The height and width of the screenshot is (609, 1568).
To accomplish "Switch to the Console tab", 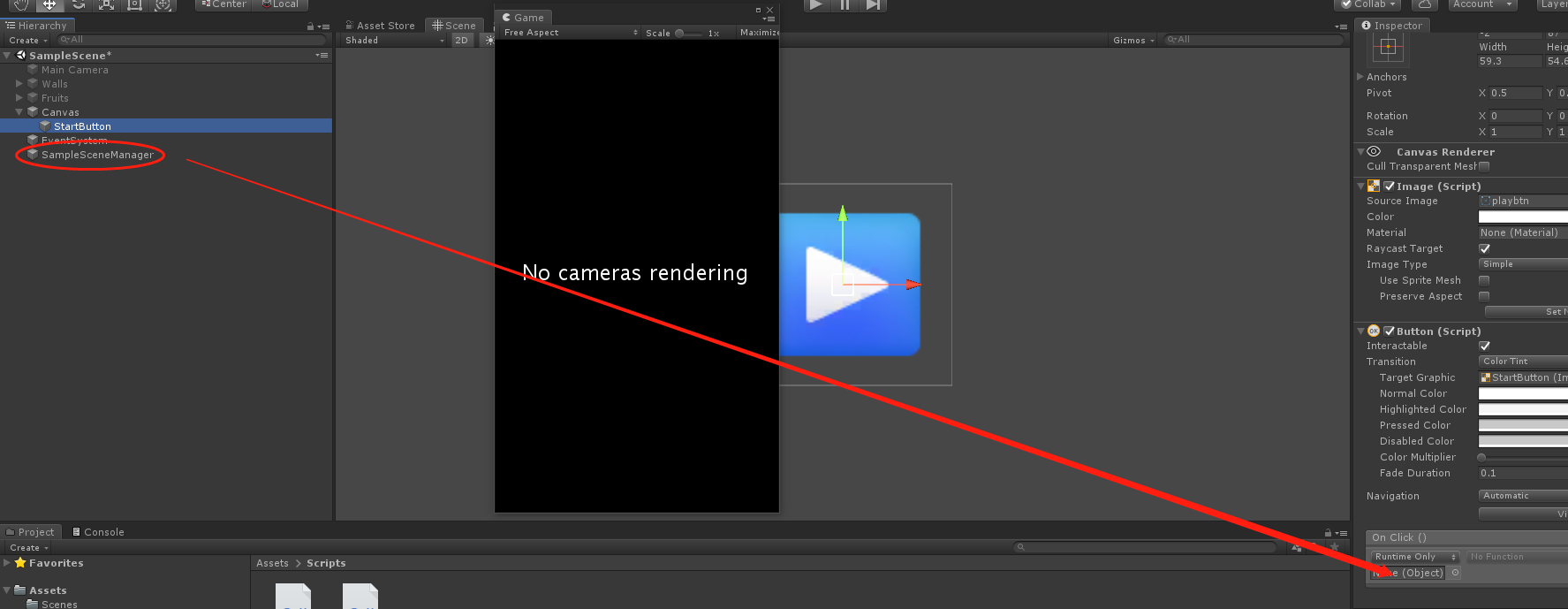I will pyautogui.click(x=98, y=532).
